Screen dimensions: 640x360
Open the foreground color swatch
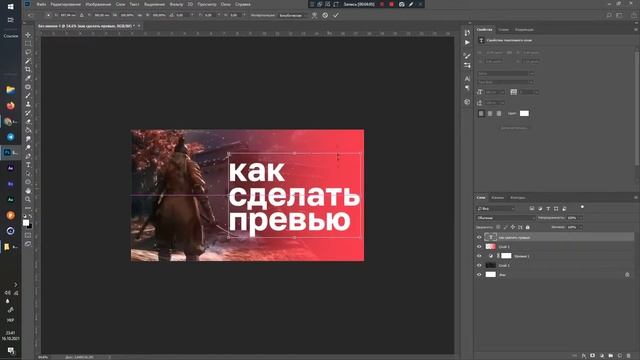[x=26, y=223]
